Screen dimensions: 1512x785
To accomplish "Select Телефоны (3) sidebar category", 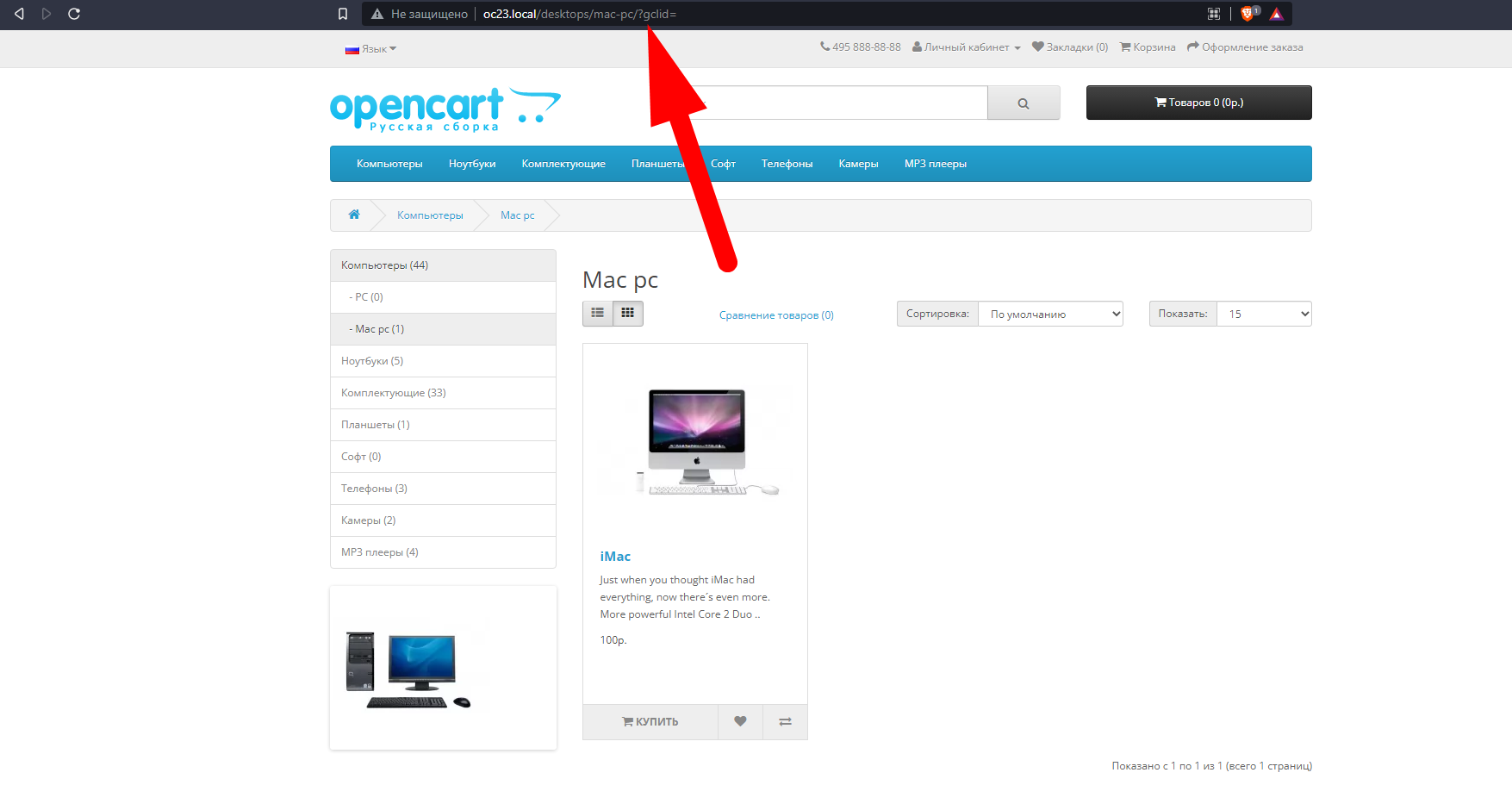I will point(443,489).
